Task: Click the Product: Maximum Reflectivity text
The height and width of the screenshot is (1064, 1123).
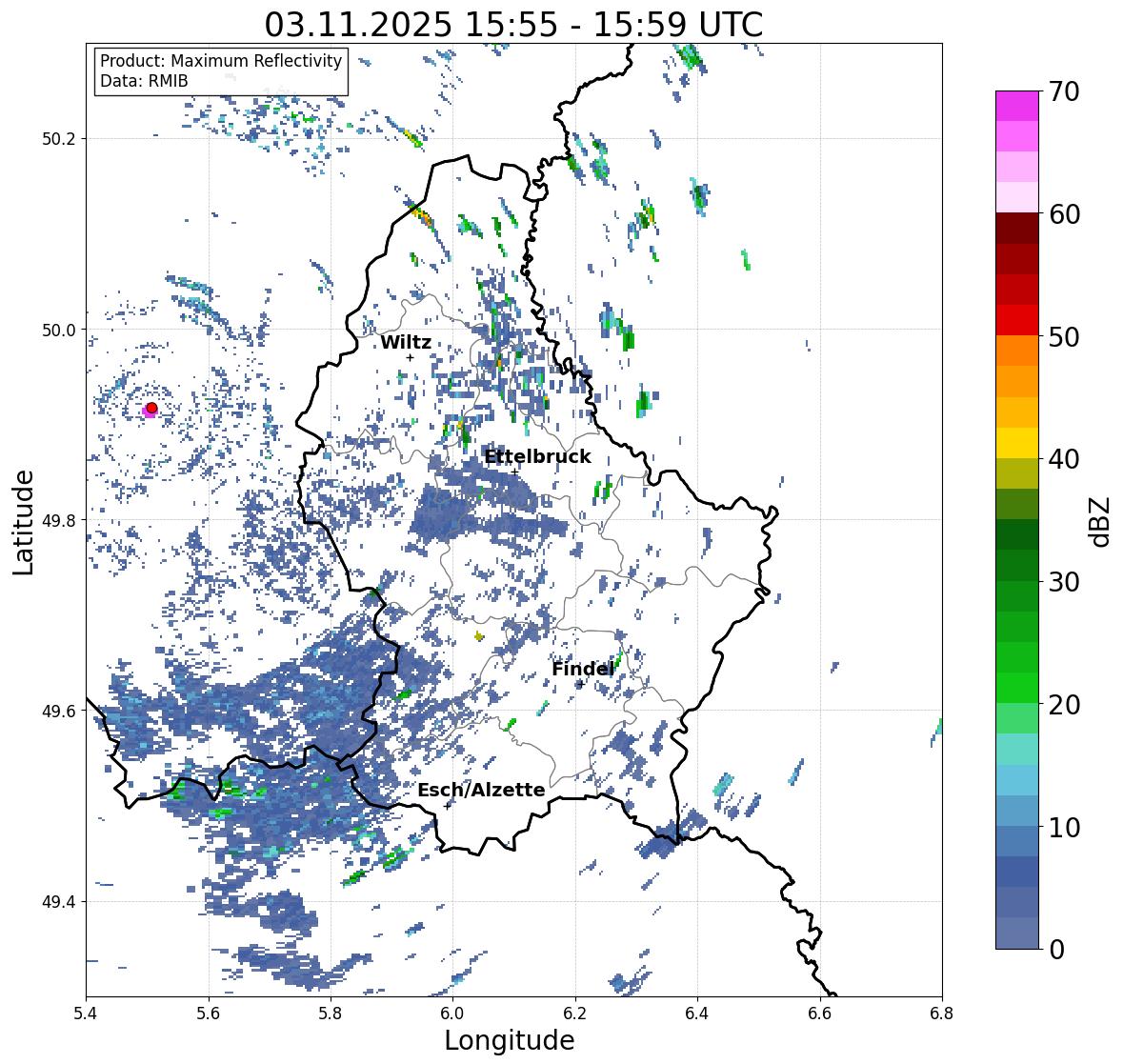Action: (x=221, y=61)
